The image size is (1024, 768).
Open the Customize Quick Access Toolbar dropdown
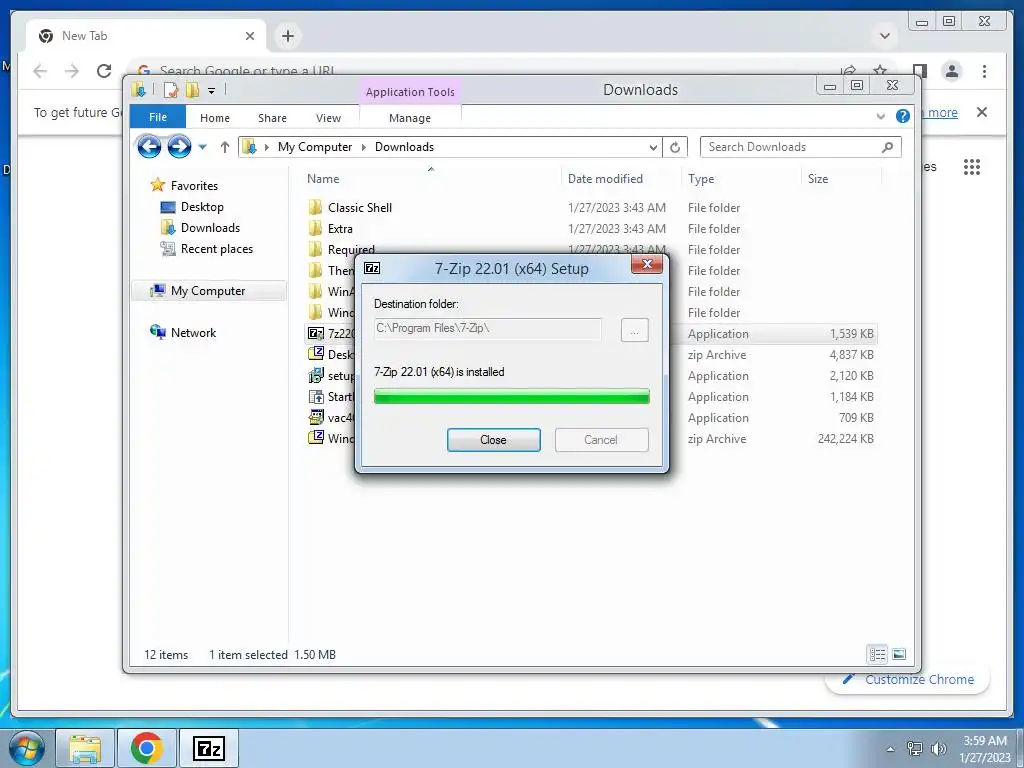point(212,91)
